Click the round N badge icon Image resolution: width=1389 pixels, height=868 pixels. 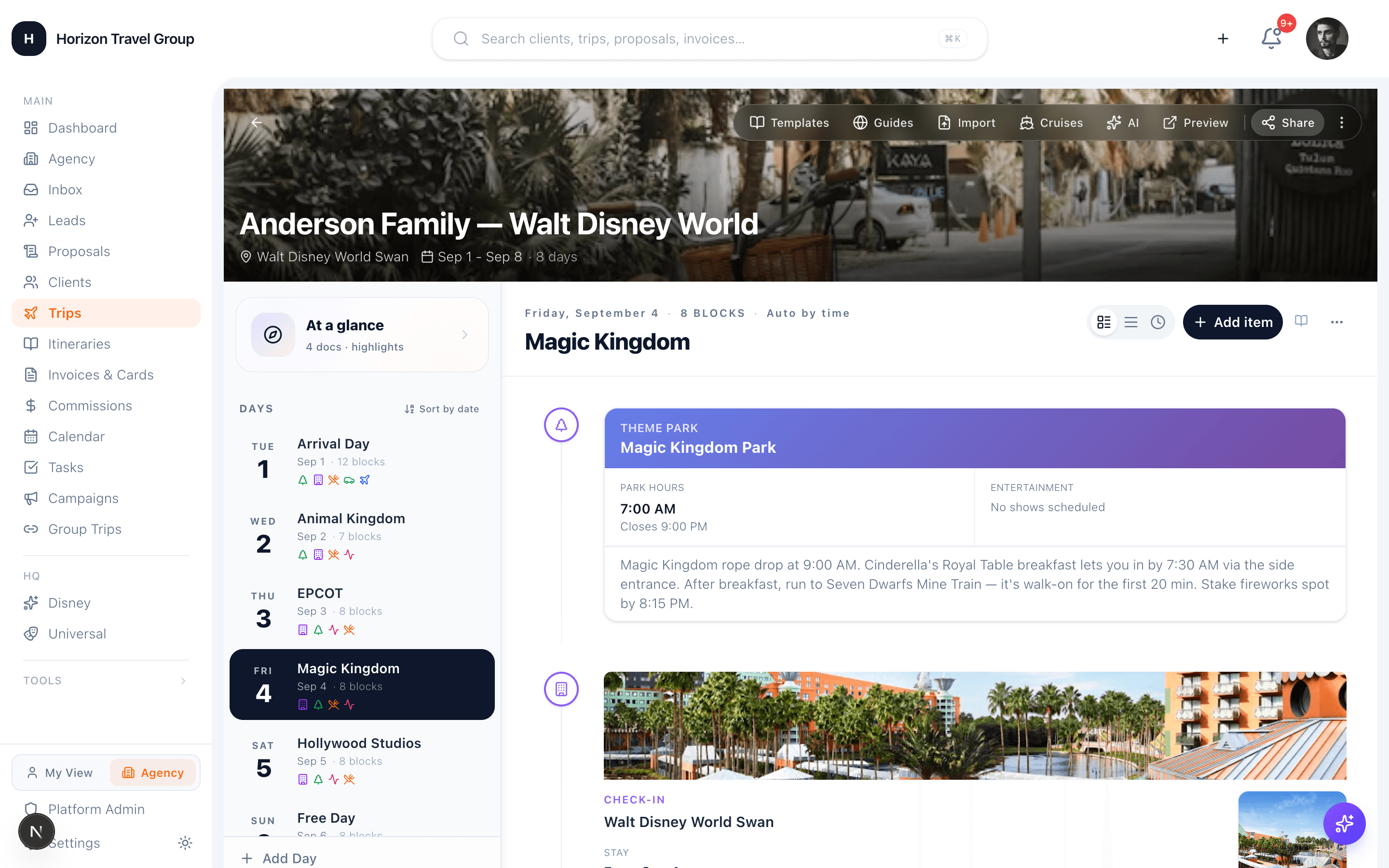click(36, 831)
